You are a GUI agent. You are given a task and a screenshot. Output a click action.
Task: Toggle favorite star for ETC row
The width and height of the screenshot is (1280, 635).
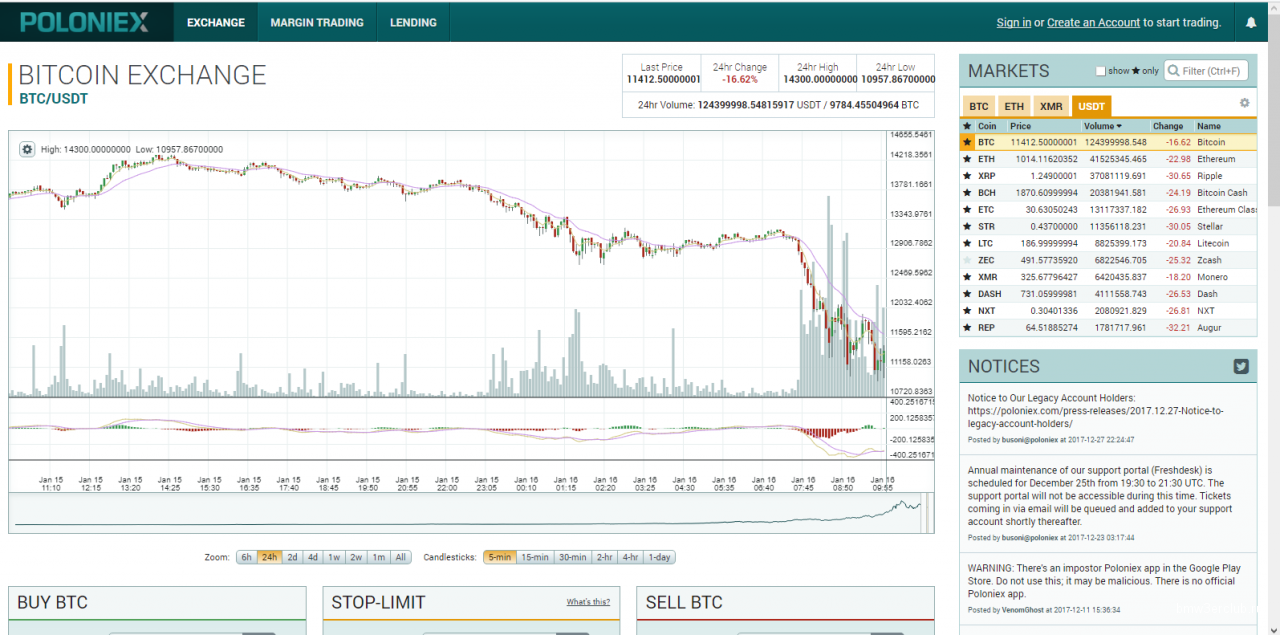click(x=966, y=210)
